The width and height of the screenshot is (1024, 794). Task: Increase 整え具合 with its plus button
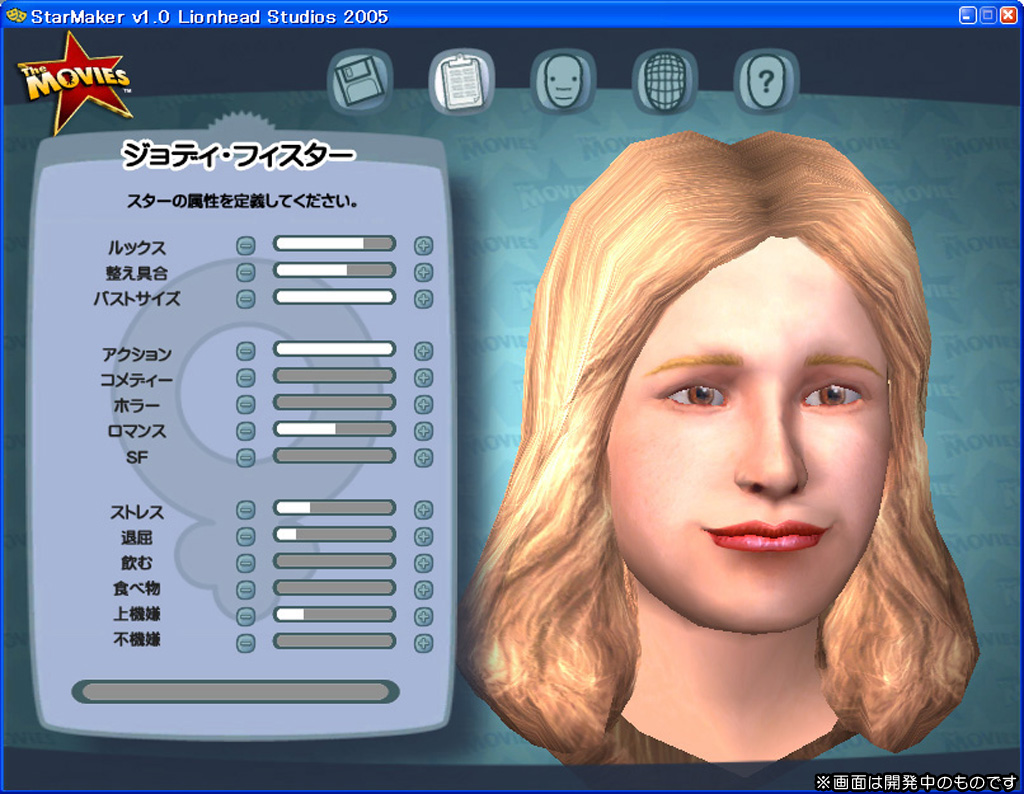click(423, 272)
